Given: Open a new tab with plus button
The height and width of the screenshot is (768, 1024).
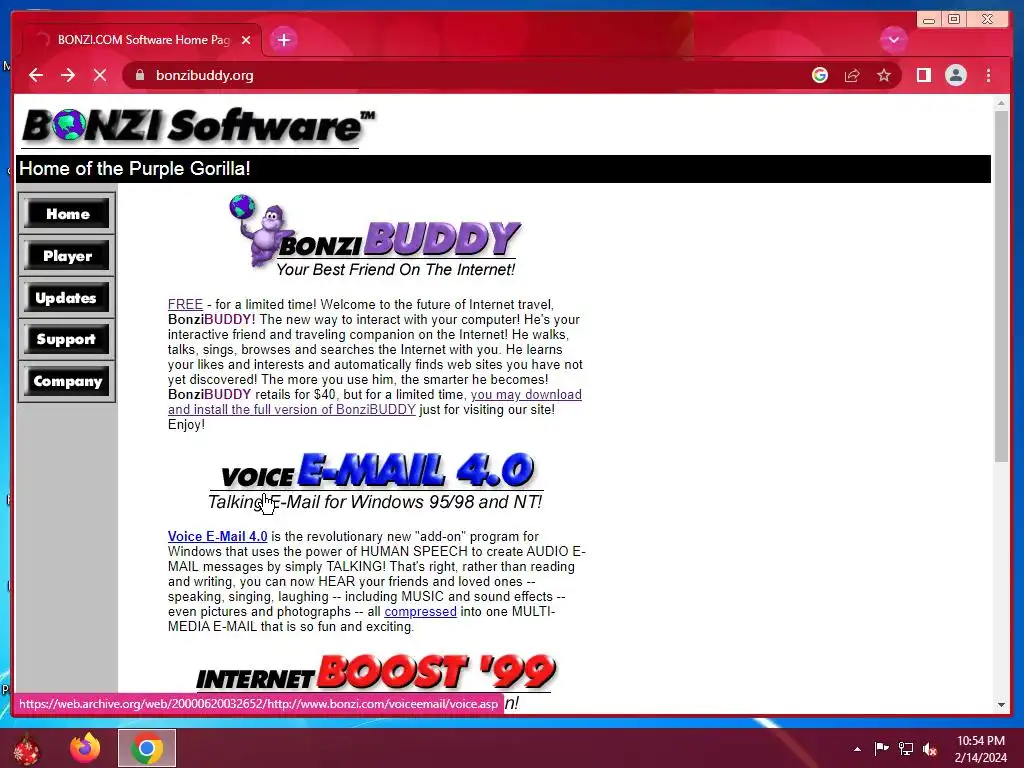Looking at the screenshot, I should tap(283, 40).
